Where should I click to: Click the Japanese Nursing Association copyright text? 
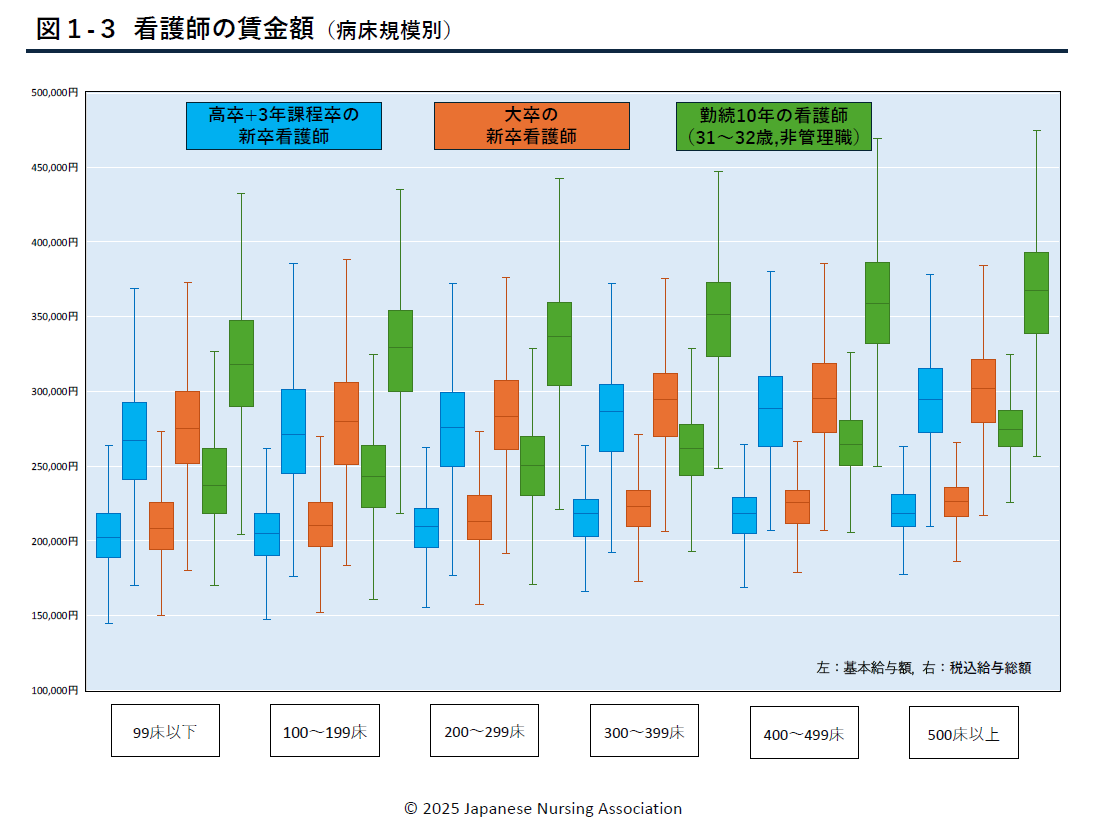coord(543,808)
